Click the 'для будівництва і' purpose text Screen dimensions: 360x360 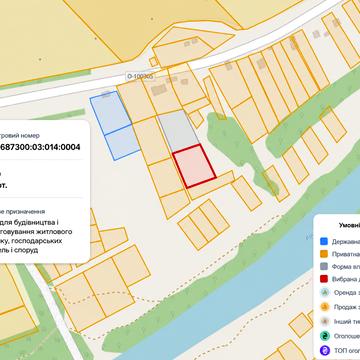30,222
